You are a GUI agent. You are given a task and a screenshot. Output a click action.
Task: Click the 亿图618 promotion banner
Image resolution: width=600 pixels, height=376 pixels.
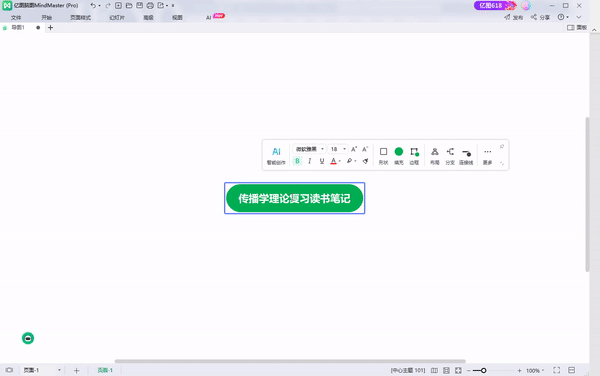[x=495, y=5]
